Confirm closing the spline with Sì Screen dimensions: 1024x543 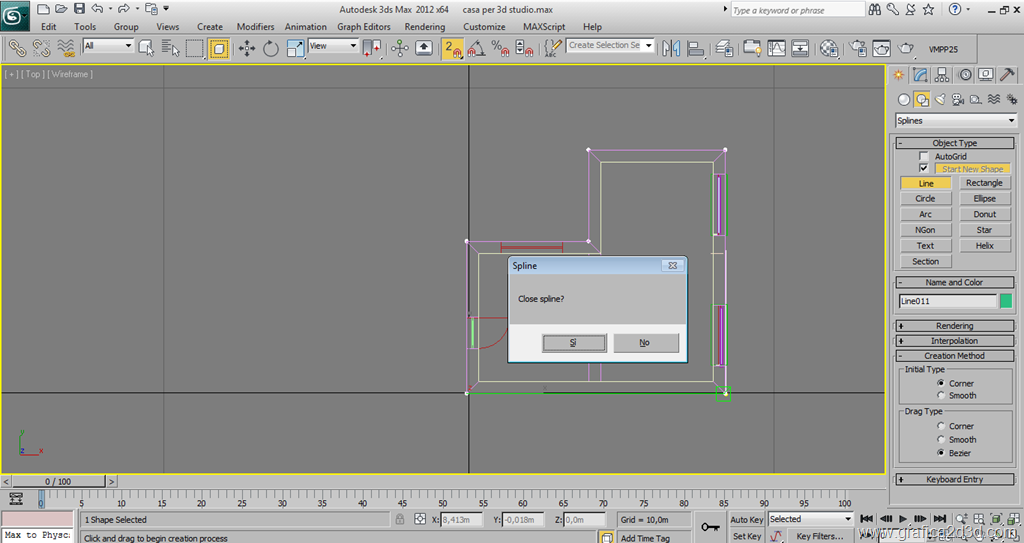[574, 342]
